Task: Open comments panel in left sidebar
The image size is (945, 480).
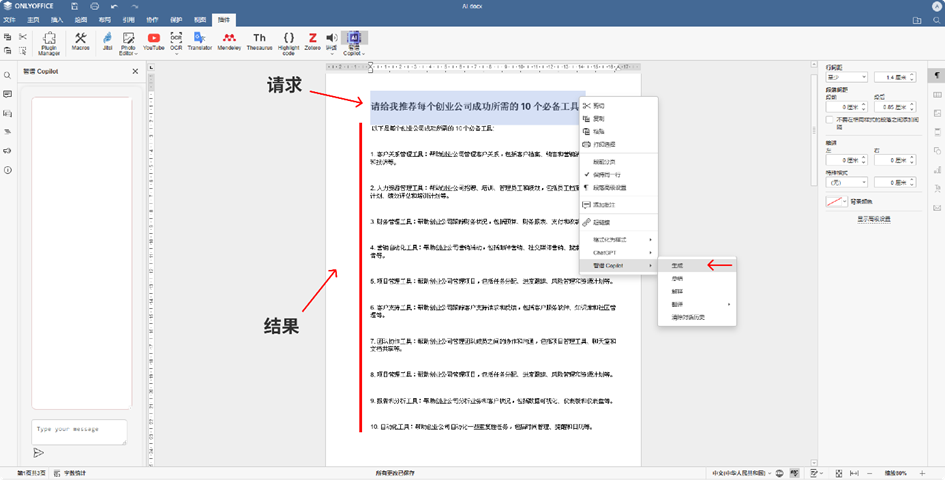Action: click(7, 94)
